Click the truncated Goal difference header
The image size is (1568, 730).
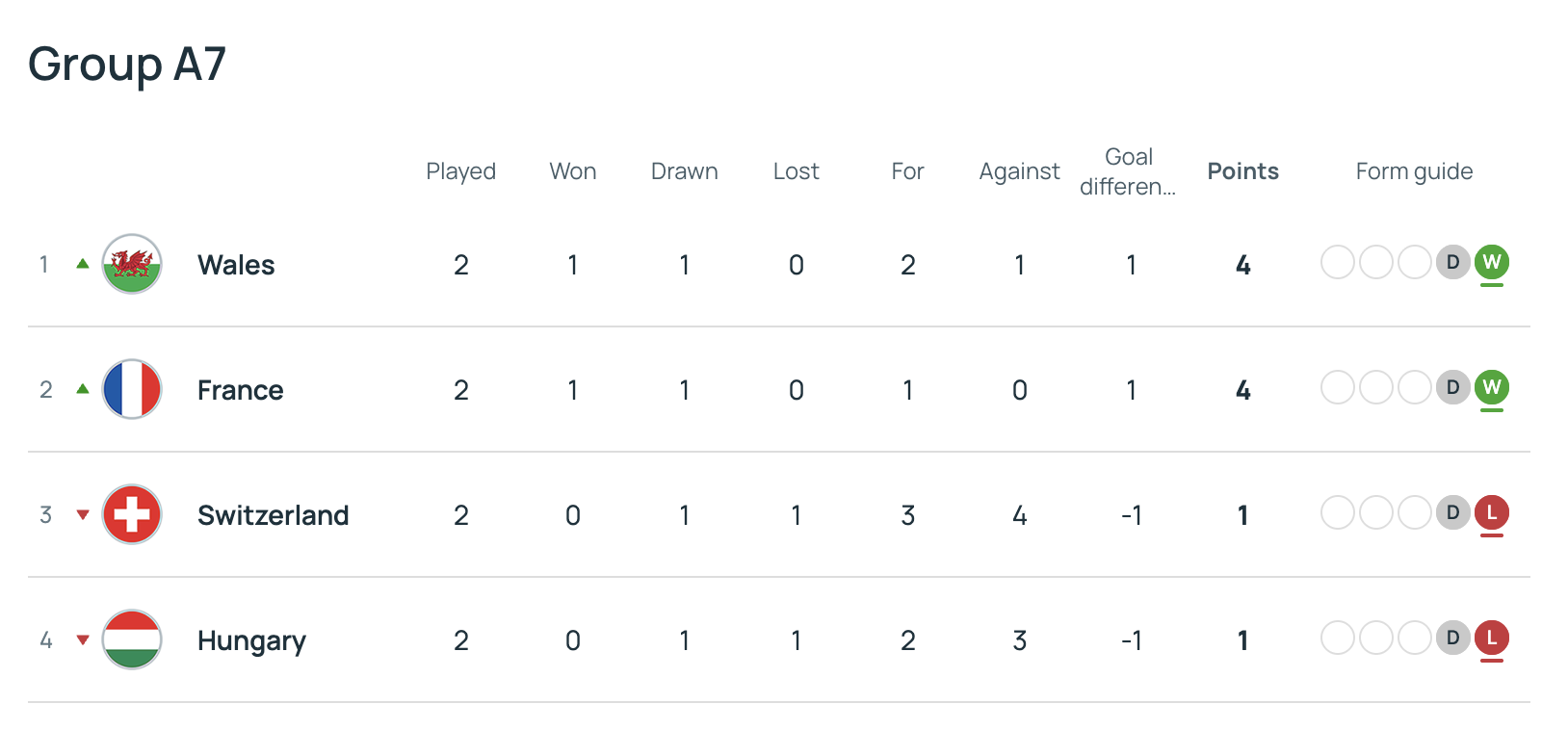(x=1128, y=171)
